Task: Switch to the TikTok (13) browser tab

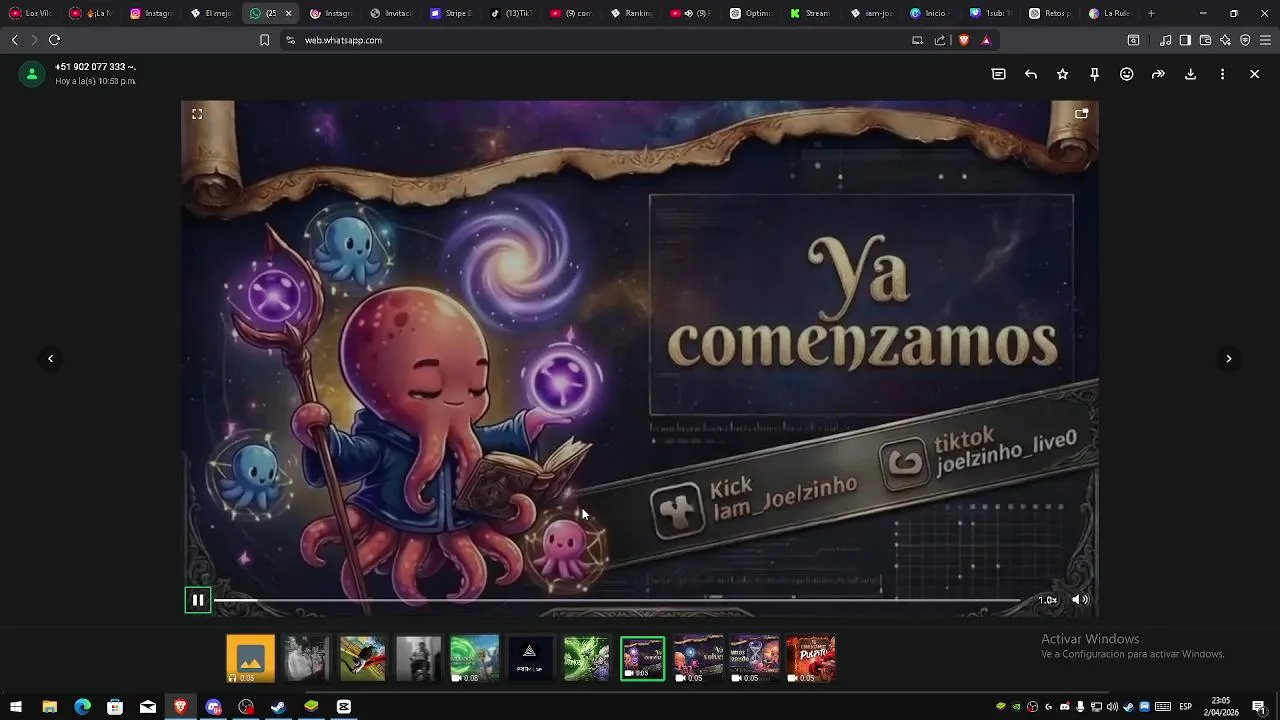Action: pyautogui.click(x=511, y=13)
